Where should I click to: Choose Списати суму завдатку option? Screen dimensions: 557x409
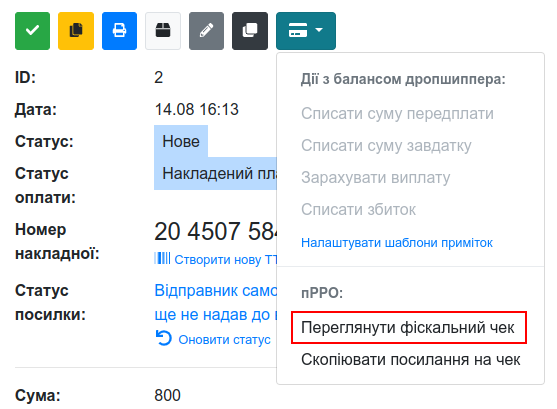[386, 146]
